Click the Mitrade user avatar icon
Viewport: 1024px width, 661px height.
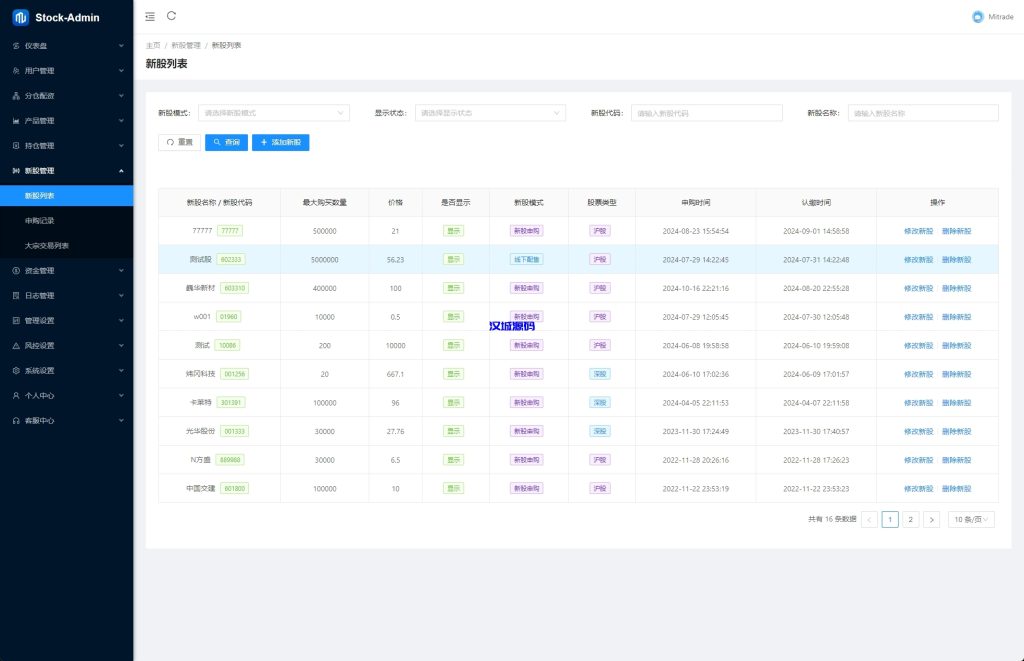tap(977, 17)
